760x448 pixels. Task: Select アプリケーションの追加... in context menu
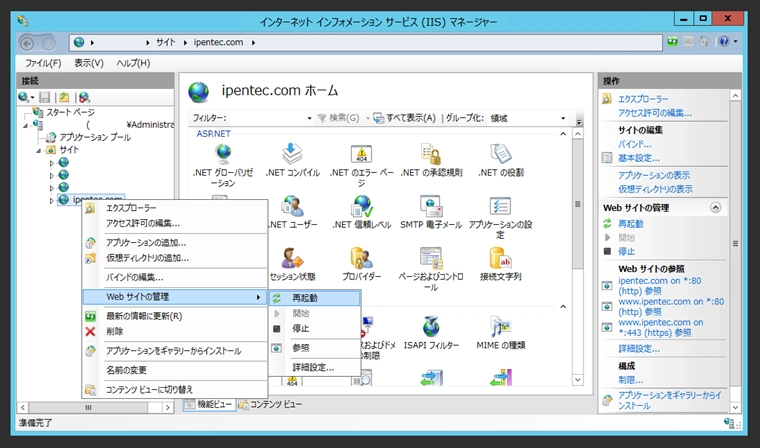(175, 243)
